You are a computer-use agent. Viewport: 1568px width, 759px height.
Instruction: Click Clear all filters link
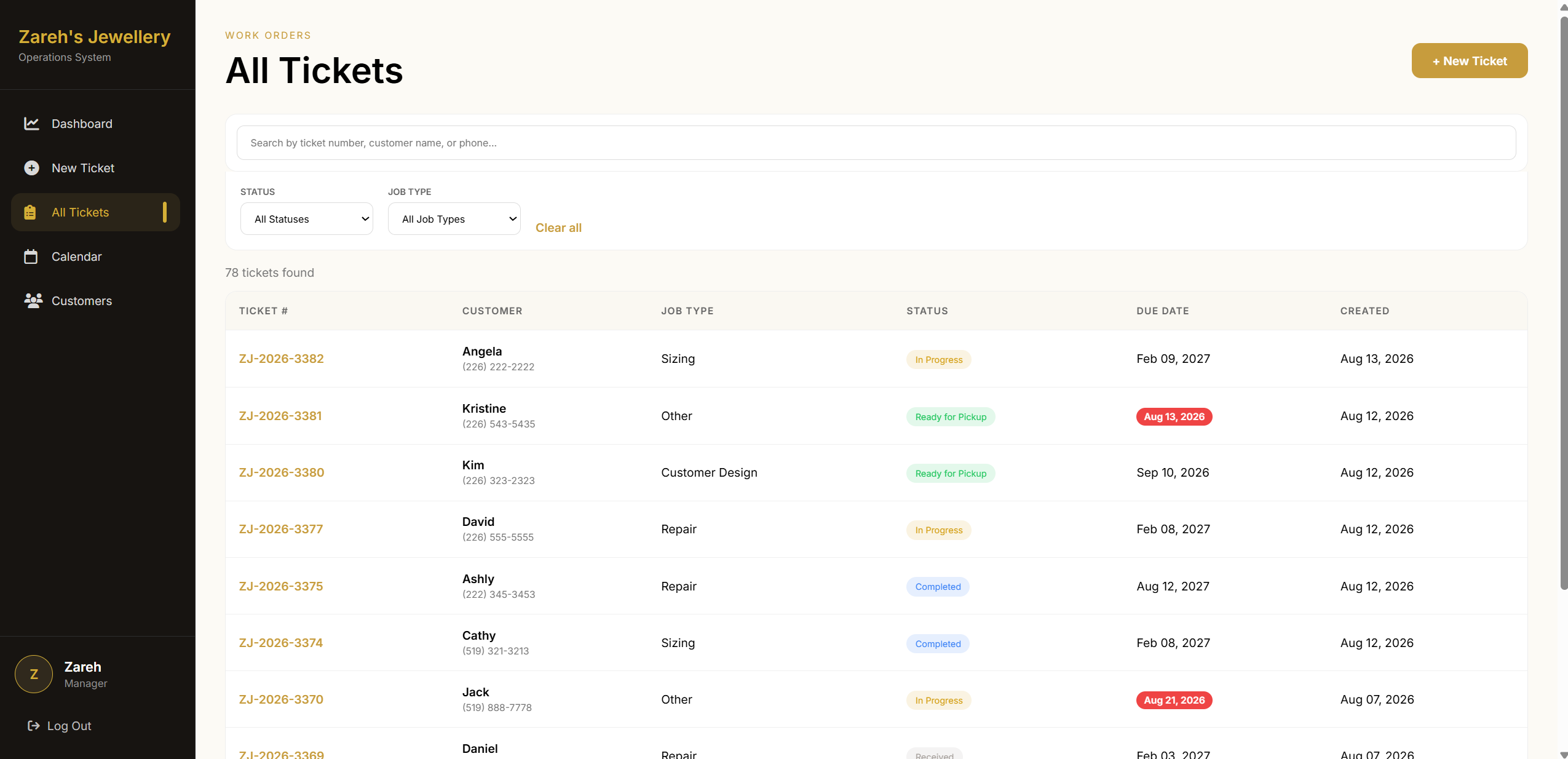click(558, 228)
